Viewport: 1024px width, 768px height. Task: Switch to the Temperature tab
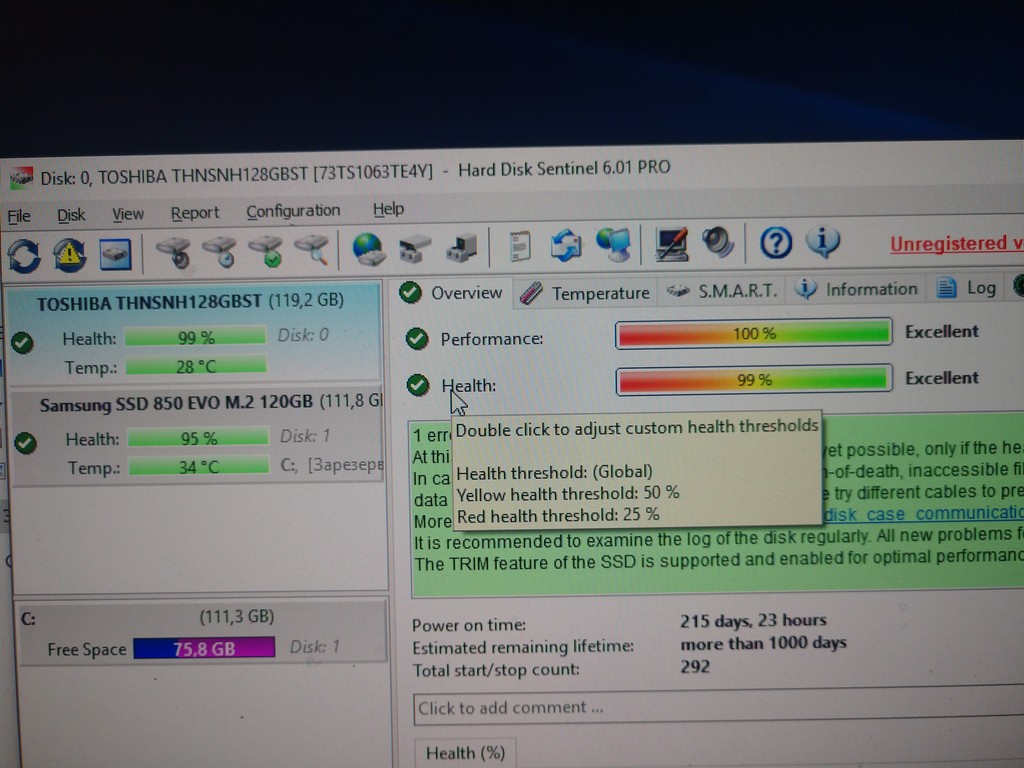click(585, 293)
